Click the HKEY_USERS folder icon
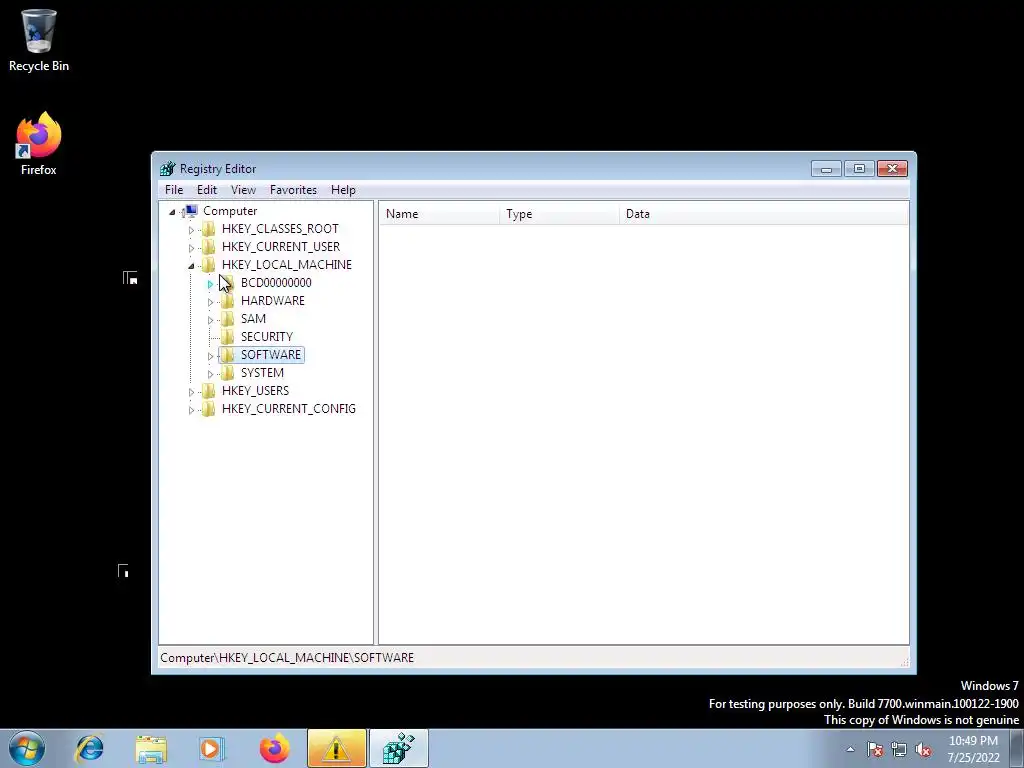1024x768 pixels. (209, 391)
